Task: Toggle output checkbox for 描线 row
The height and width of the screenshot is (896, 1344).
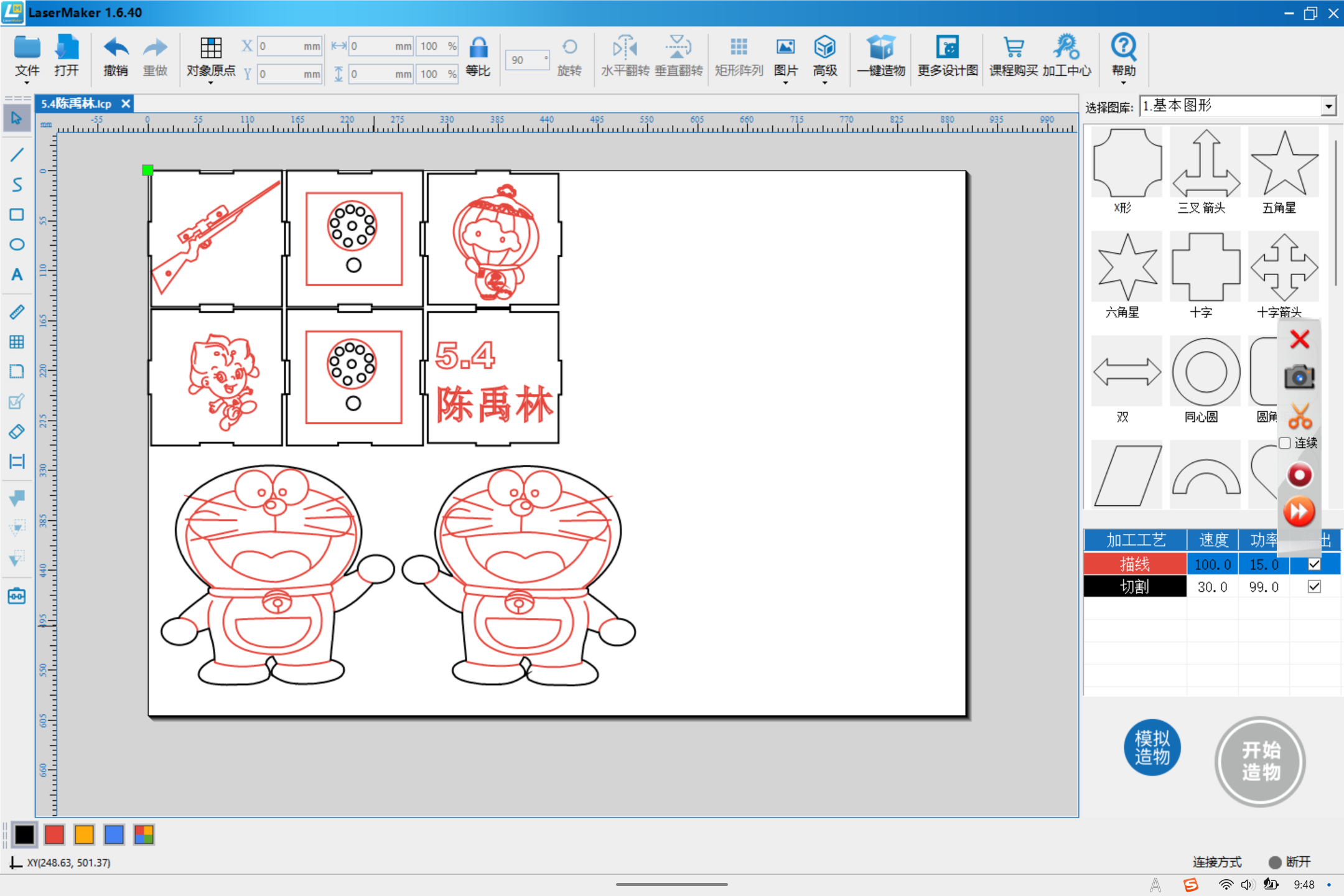Action: (x=1314, y=564)
